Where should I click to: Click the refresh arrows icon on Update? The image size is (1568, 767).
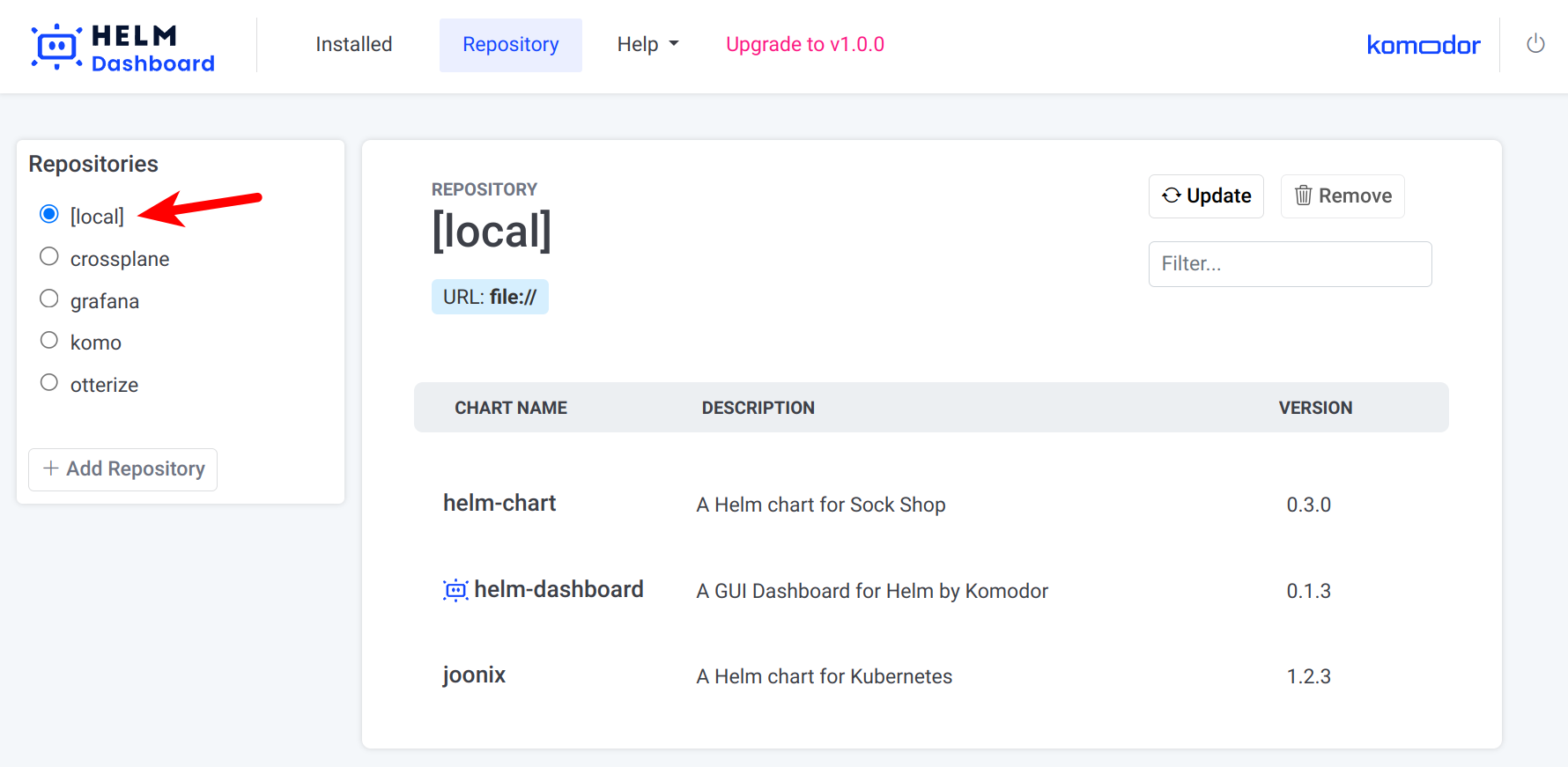[1171, 195]
